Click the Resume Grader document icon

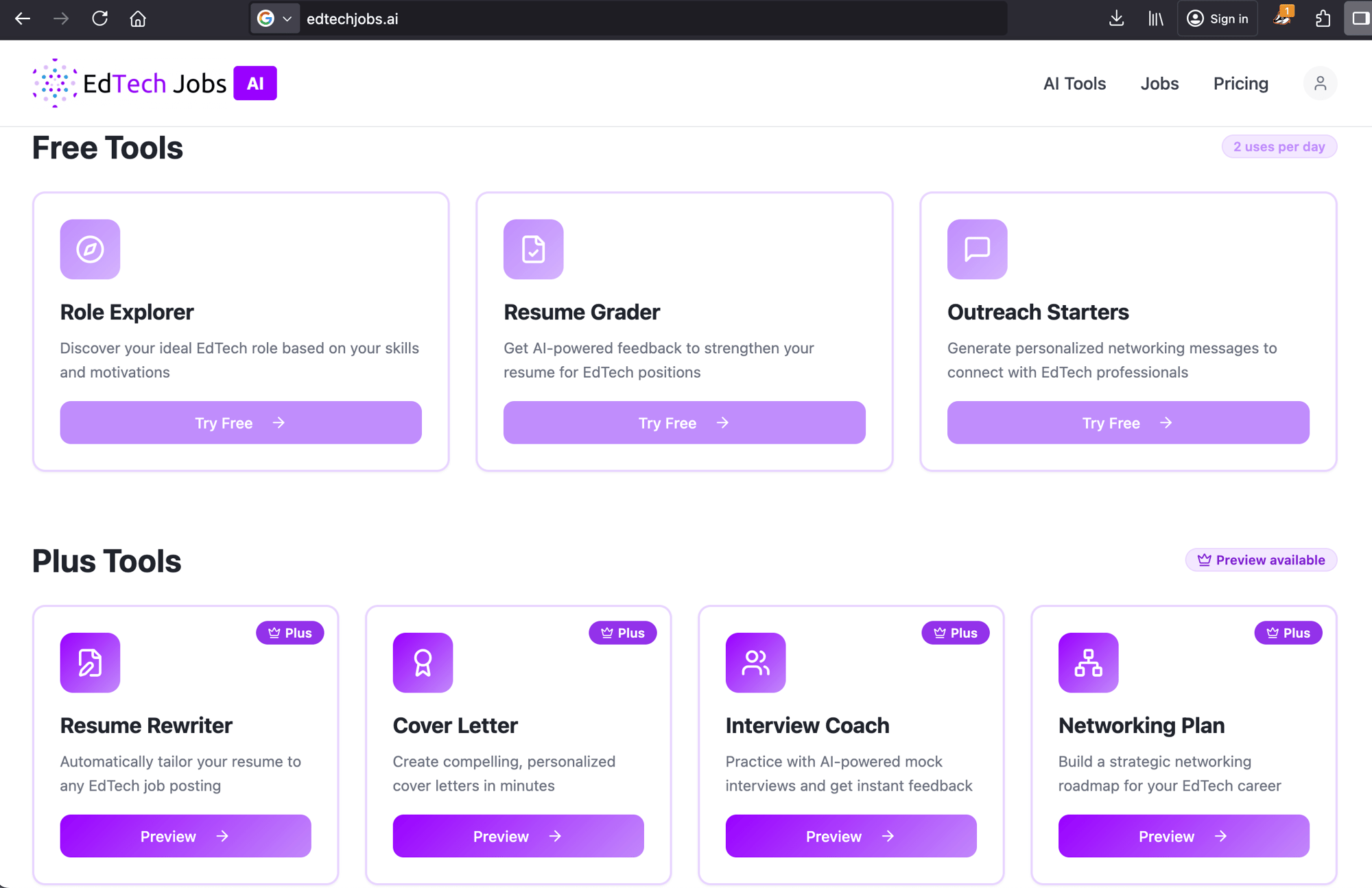[x=533, y=249]
